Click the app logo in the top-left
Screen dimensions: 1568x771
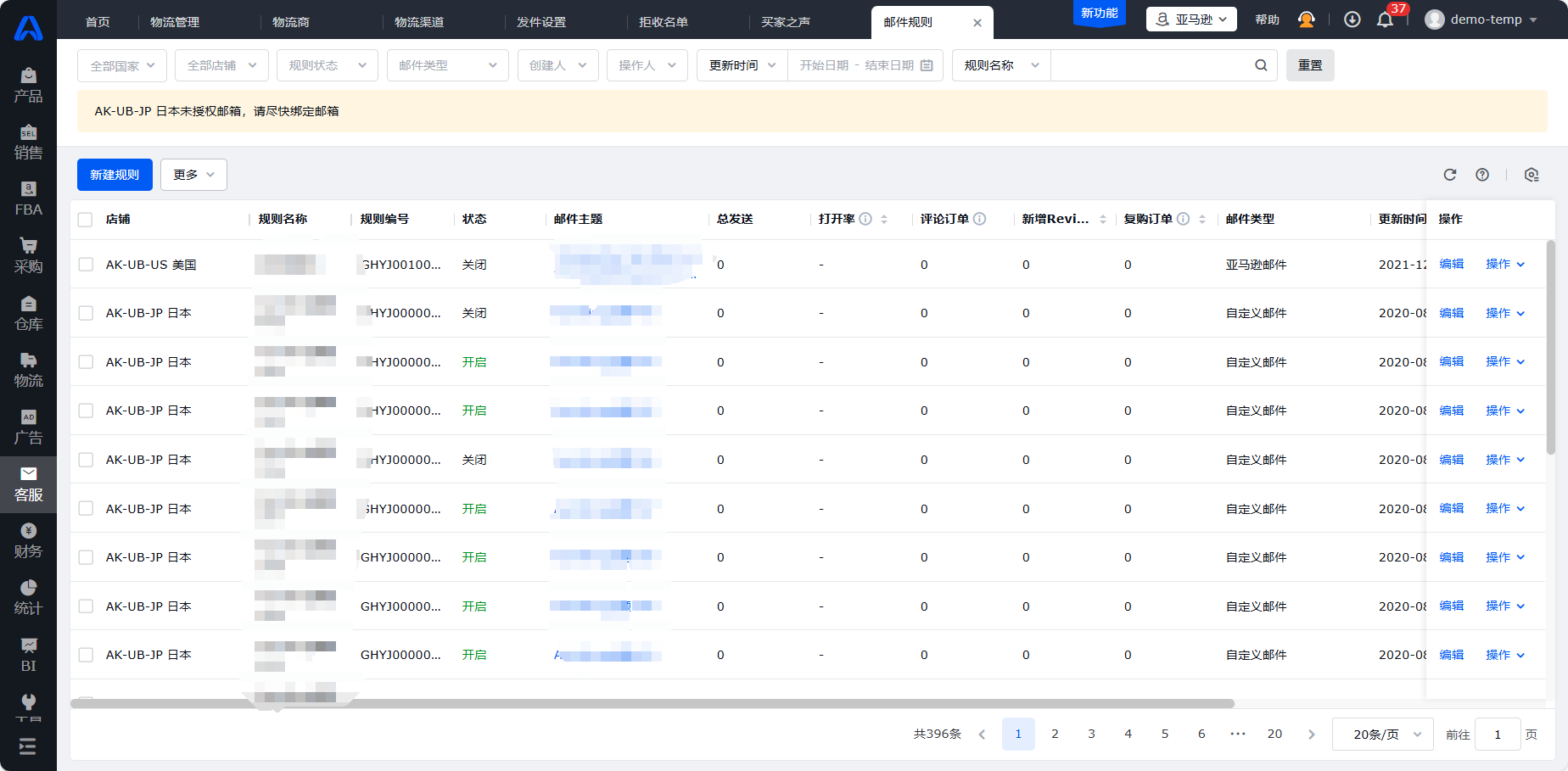coord(28,28)
